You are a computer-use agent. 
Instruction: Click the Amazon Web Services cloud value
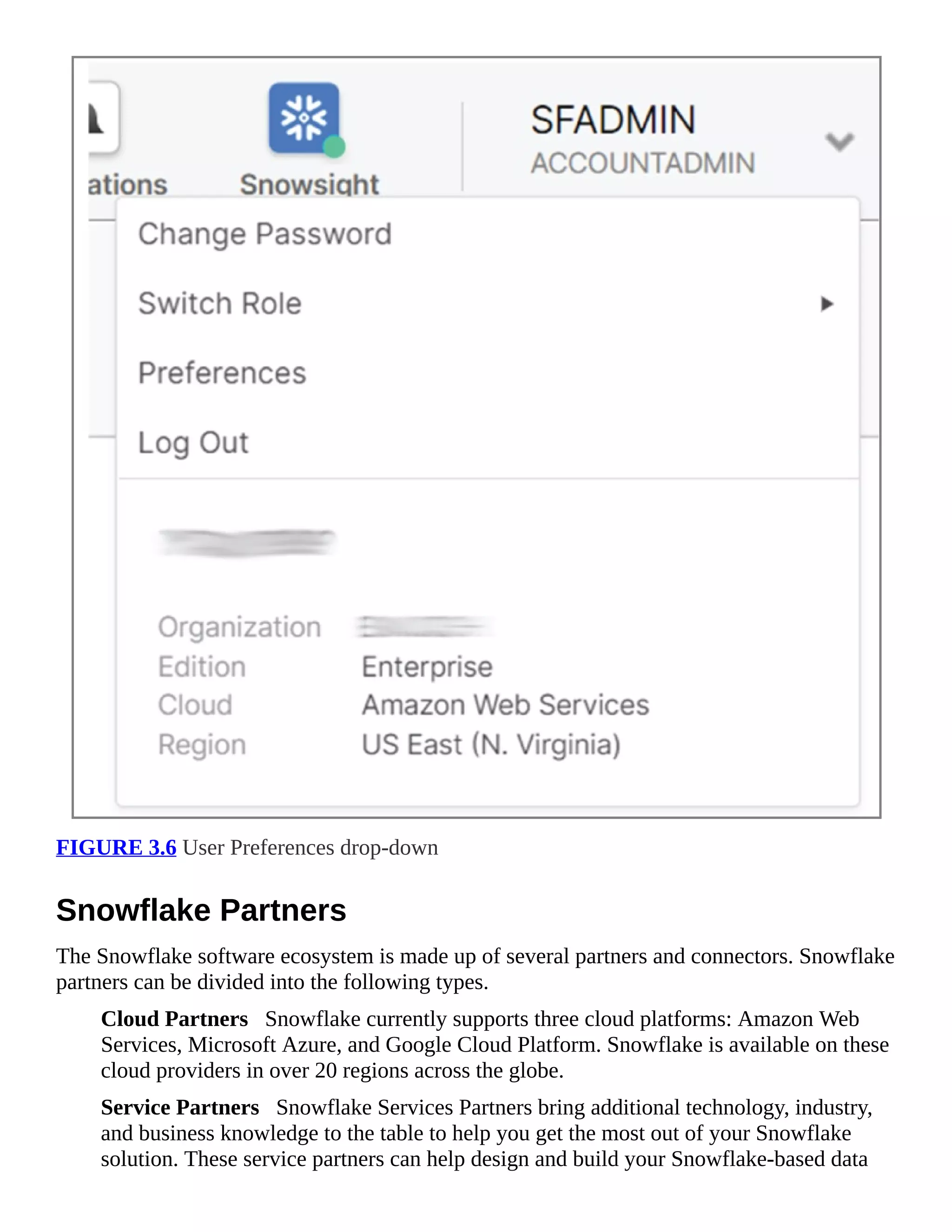[x=505, y=705]
